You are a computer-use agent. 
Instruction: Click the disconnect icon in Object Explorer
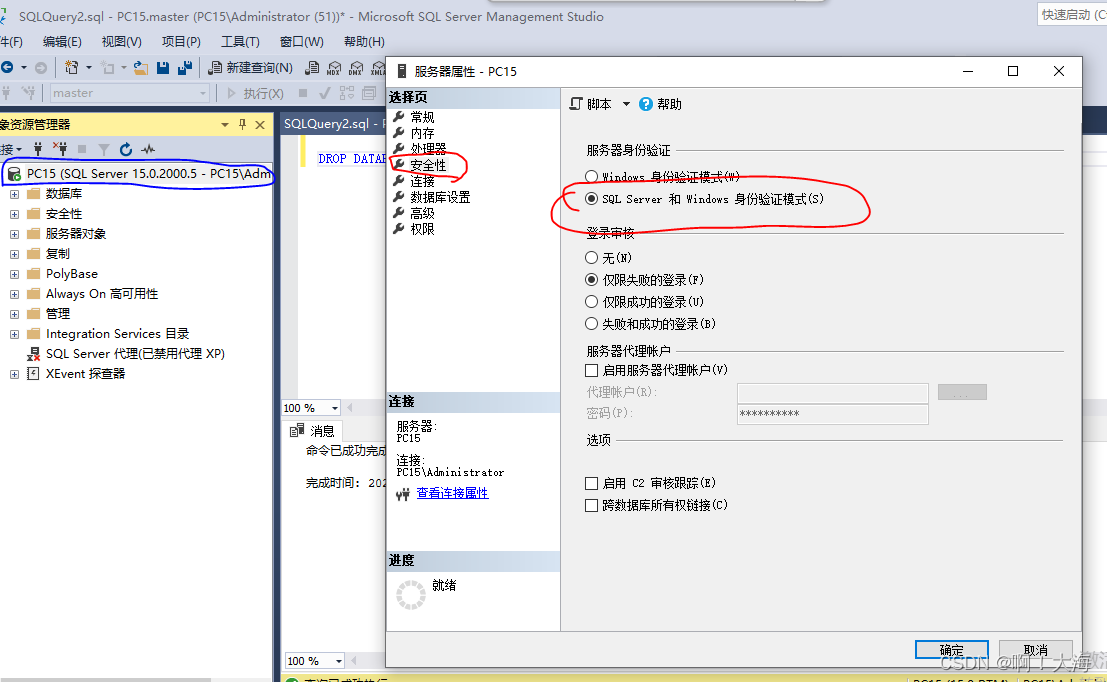[x=60, y=149]
